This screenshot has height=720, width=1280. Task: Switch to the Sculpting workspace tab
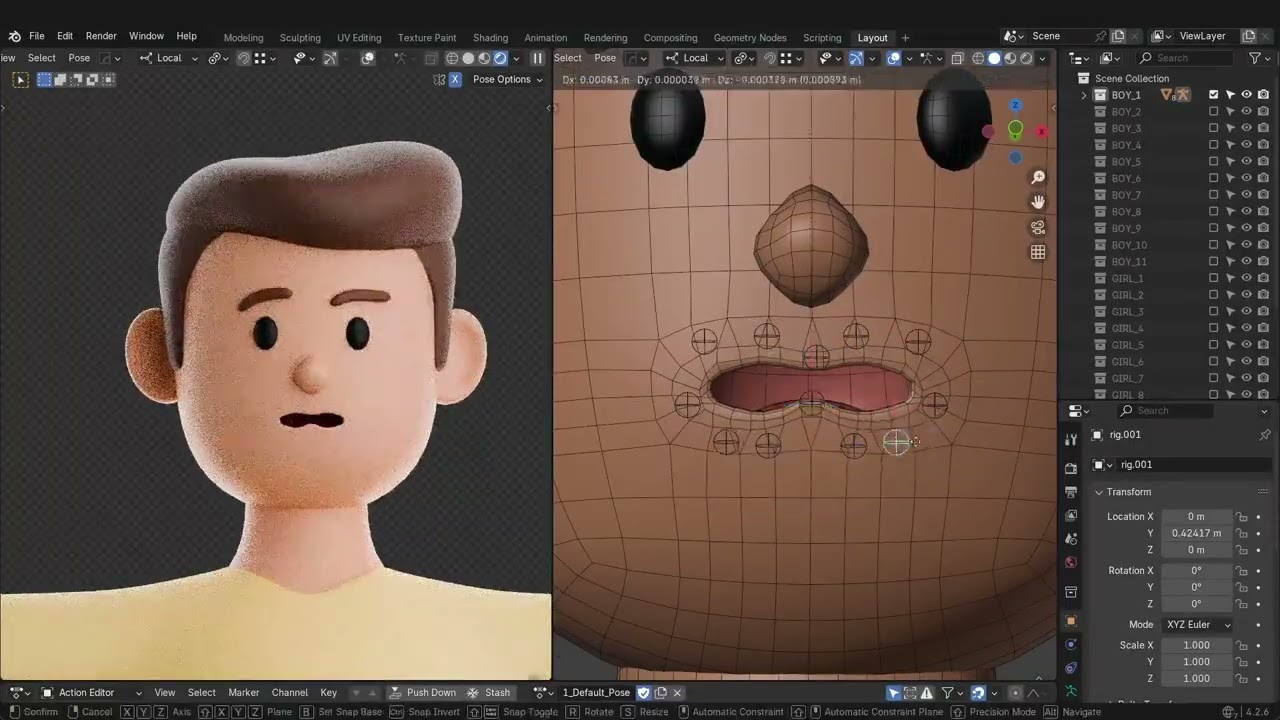(x=300, y=38)
